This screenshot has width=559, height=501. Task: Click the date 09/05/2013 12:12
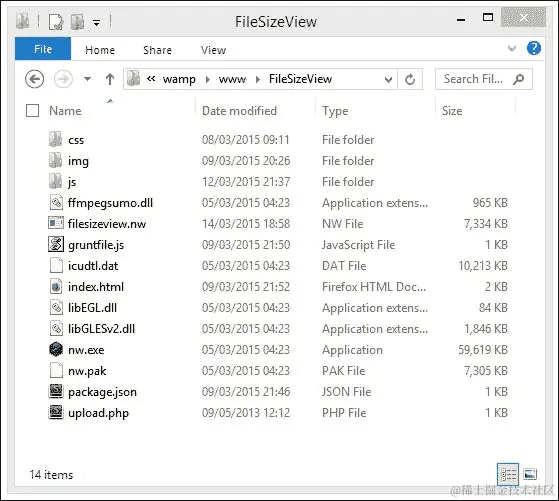[x=246, y=413]
